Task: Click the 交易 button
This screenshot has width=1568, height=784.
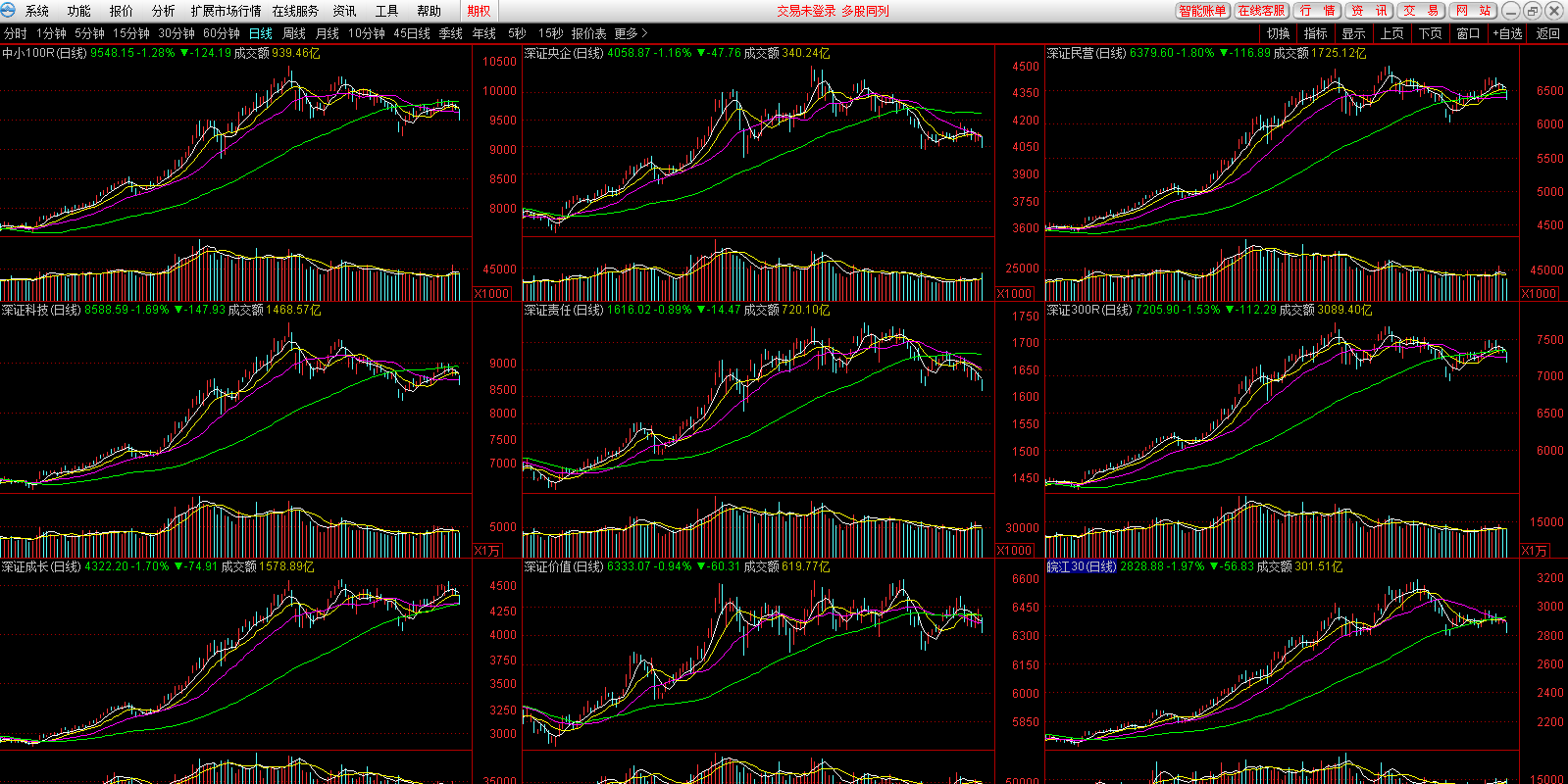Action: 1421,11
